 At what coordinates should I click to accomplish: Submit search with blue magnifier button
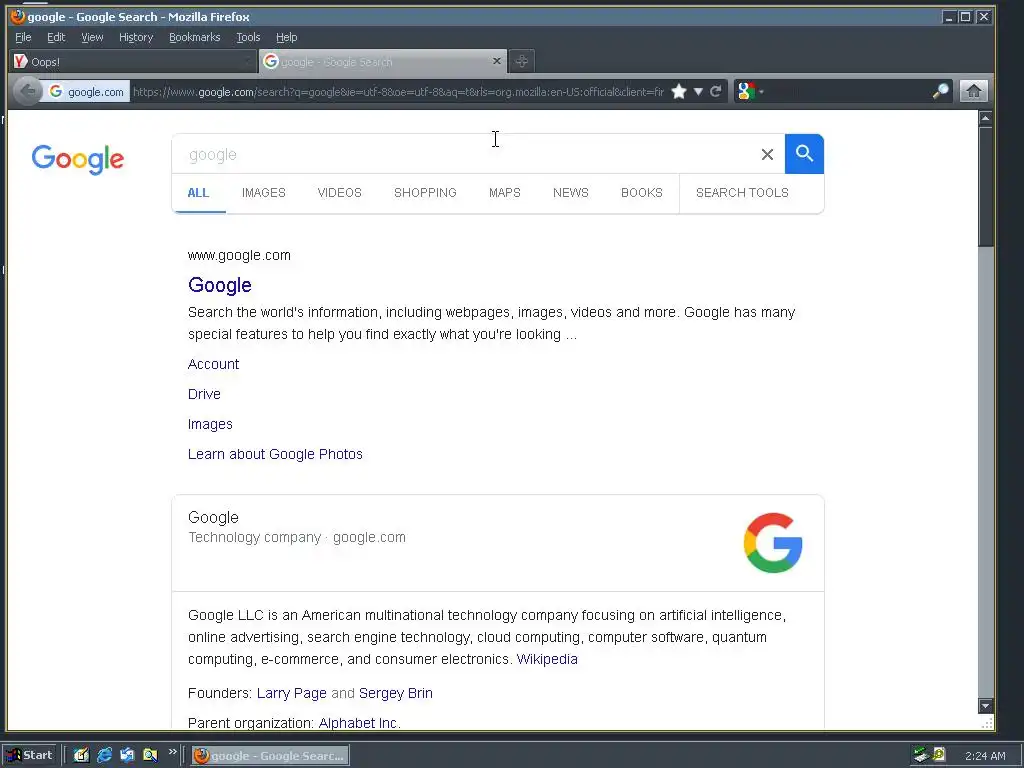point(804,154)
